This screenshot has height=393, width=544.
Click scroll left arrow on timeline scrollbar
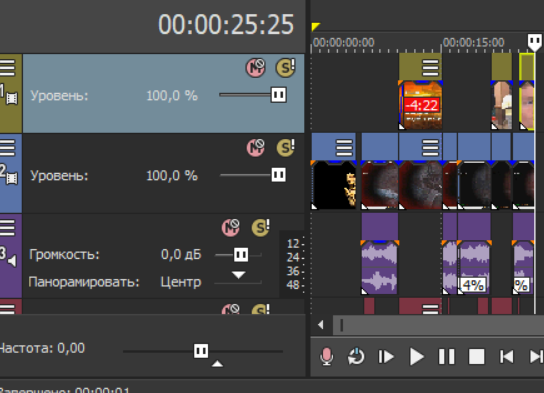[x=321, y=325]
